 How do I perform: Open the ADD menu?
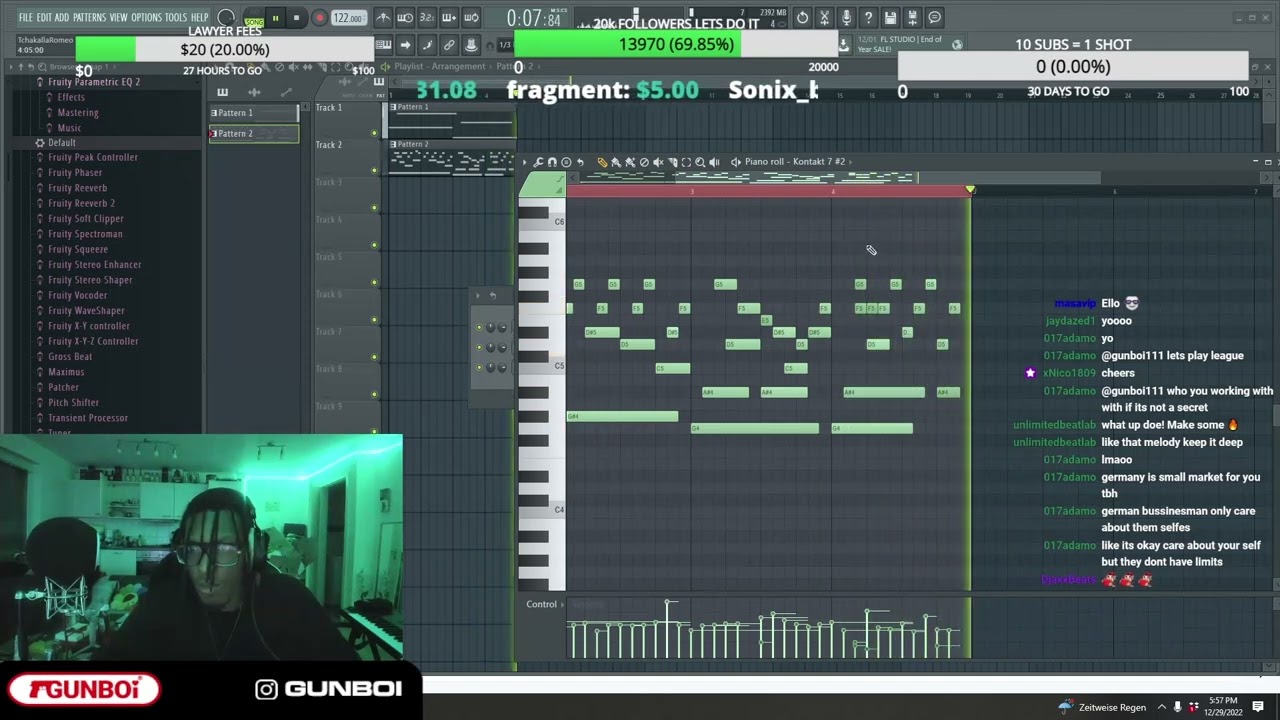click(62, 17)
